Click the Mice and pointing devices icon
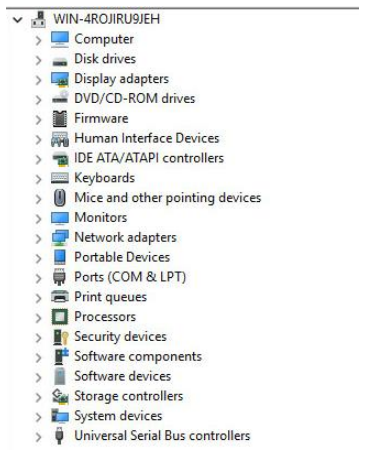The height and width of the screenshot is (452, 368). [60, 198]
